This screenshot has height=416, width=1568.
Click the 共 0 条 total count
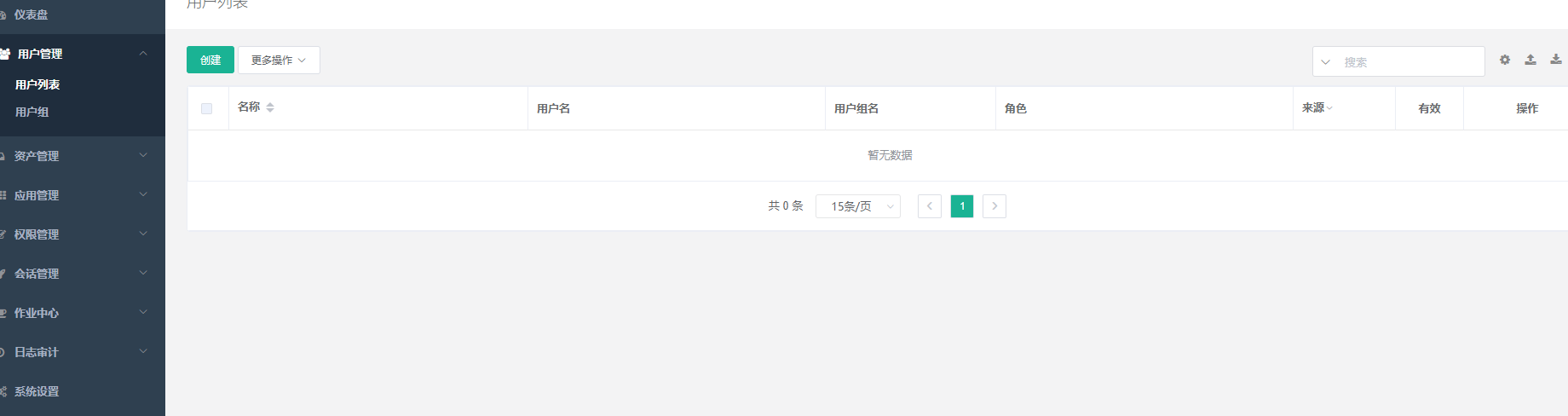(786, 206)
